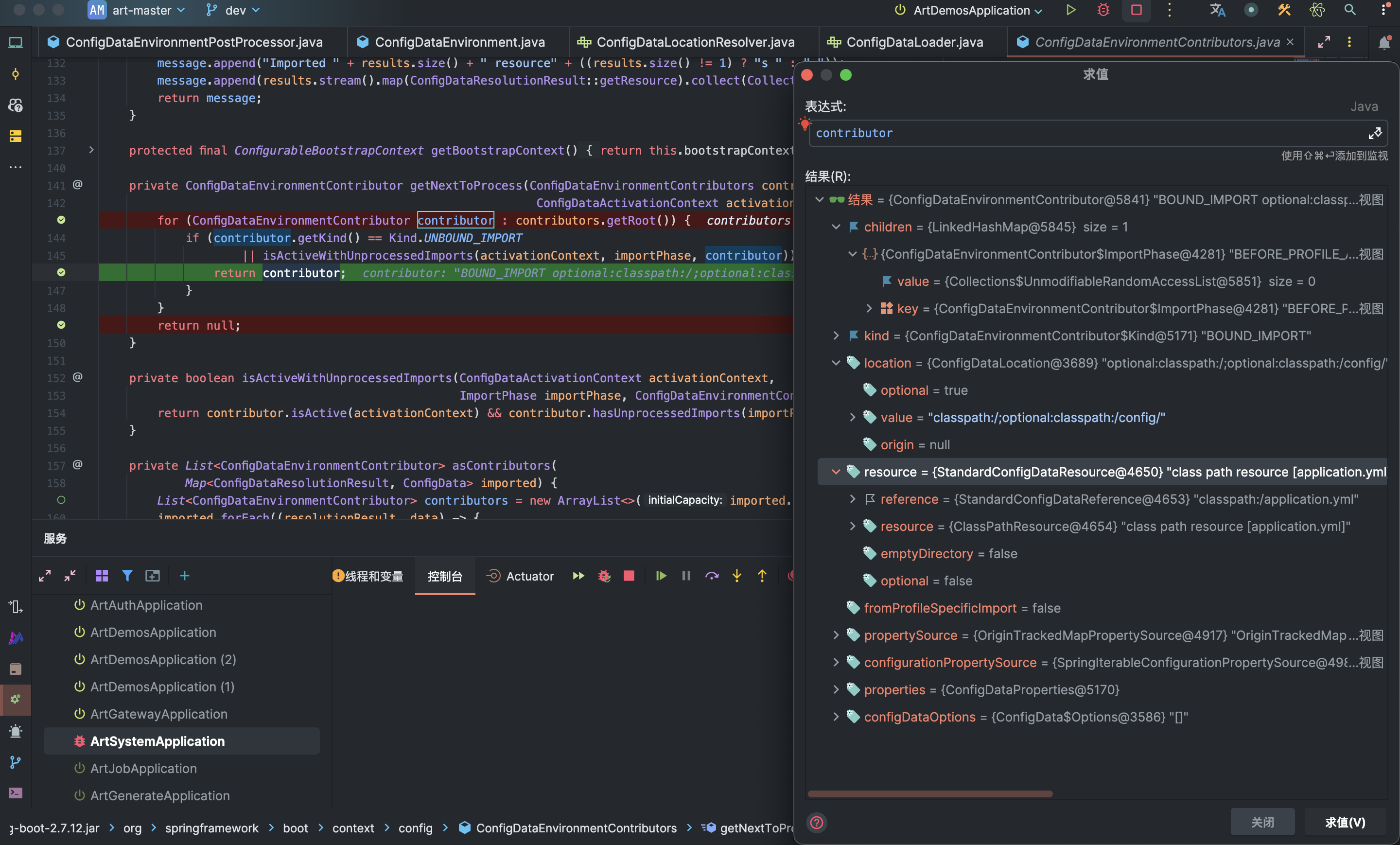
Task: Toggle the breakpoint on the 'return contributor' line
Action: coord(61,273)
